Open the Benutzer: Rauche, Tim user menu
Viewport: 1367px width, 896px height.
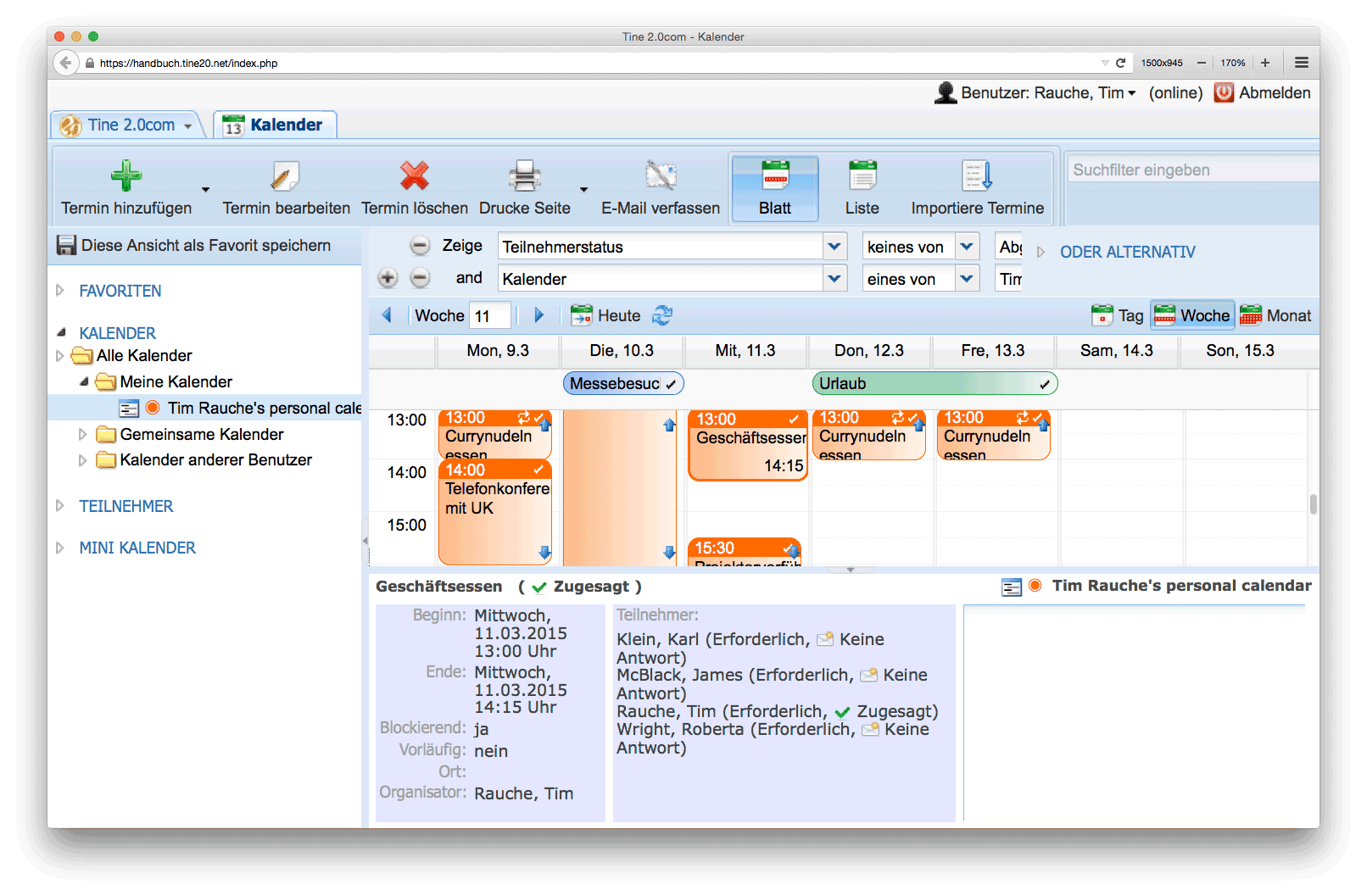tap(1048, 92)
